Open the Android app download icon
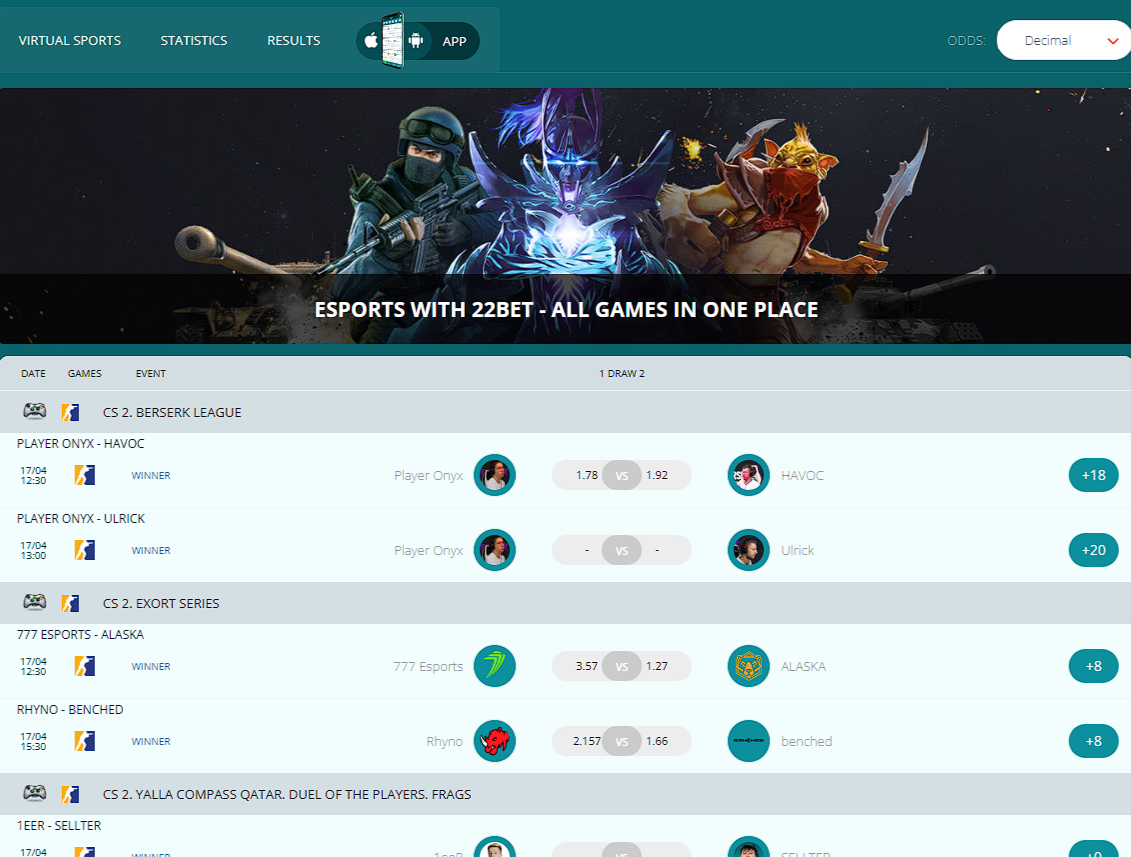Viewport: 1131px width, 857px height. [x=415, y=40]
